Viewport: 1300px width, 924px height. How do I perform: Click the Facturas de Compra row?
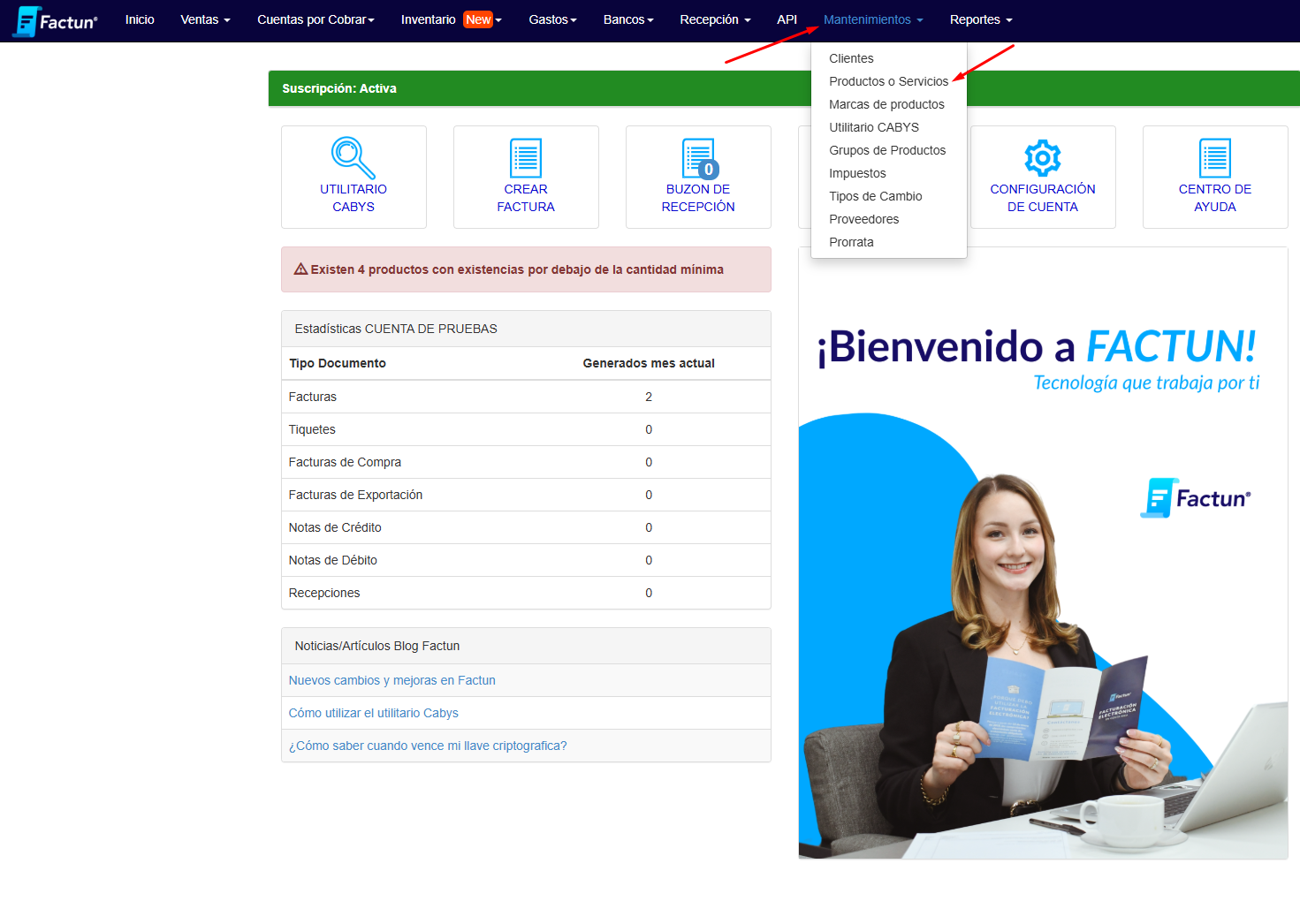point(526,462)
